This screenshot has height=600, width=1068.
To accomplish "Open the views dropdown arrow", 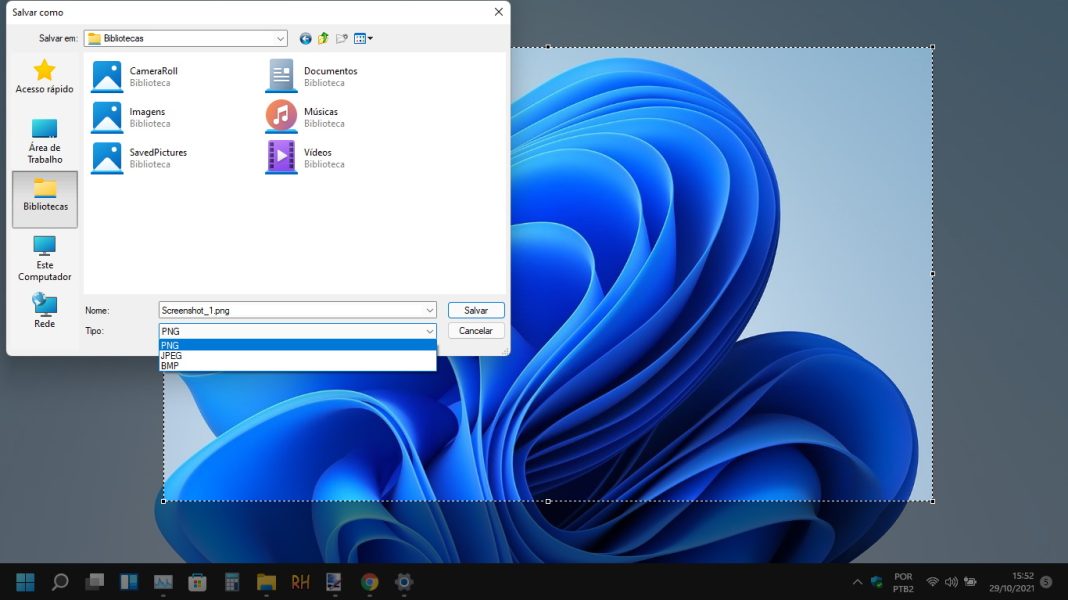I will point(366,38).
